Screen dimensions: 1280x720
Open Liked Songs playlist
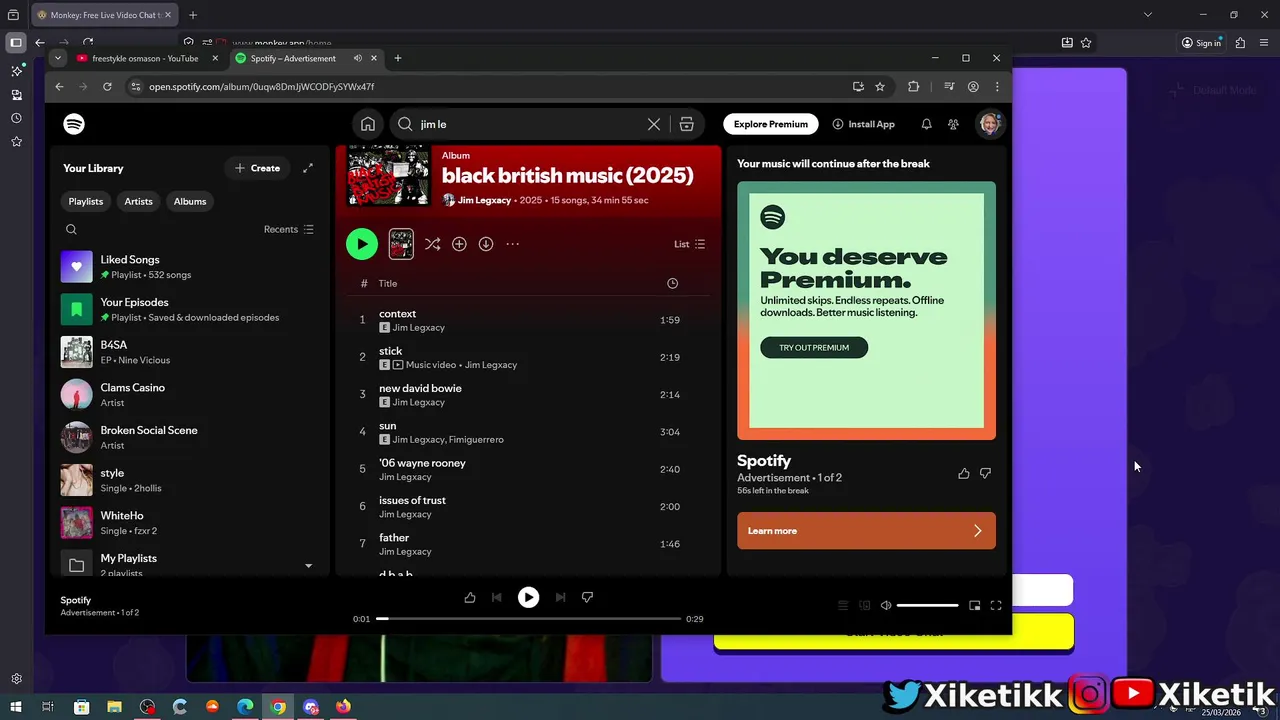pyautogui.click(x=188, y=267)
